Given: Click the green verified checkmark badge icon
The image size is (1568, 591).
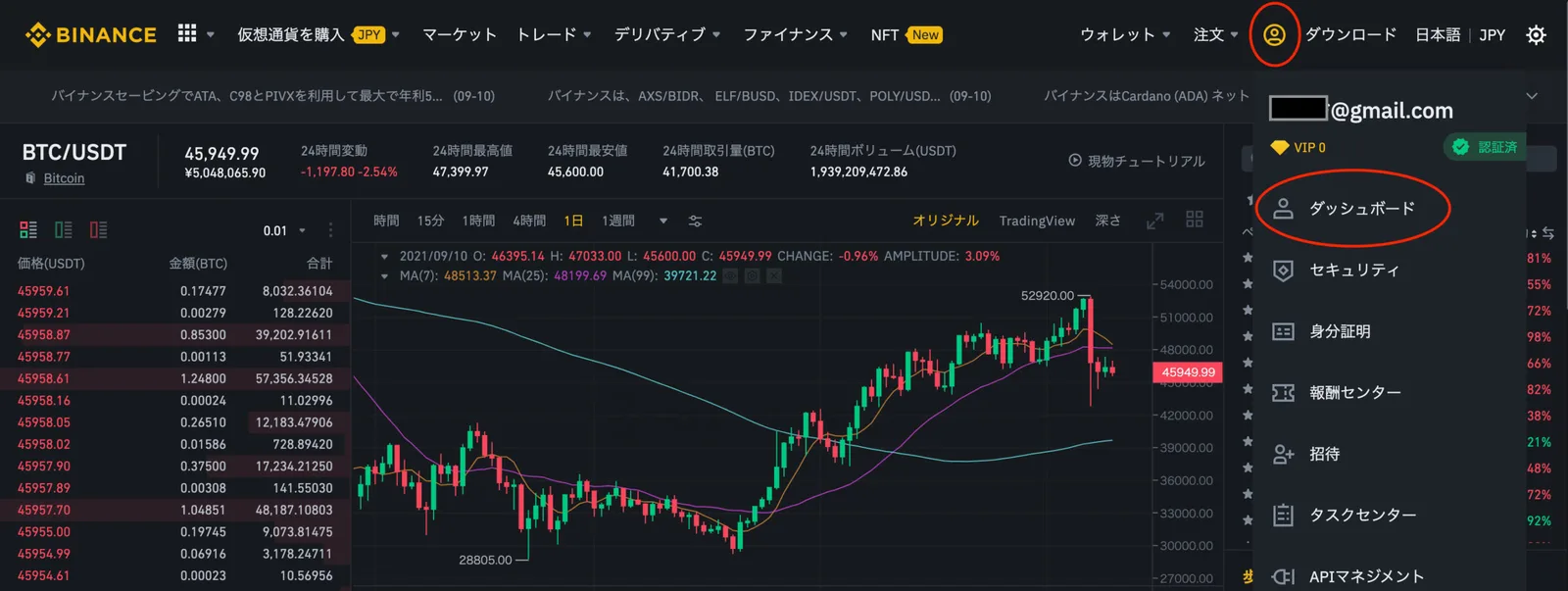Looking at the screenshot, I should [1460, 147].
